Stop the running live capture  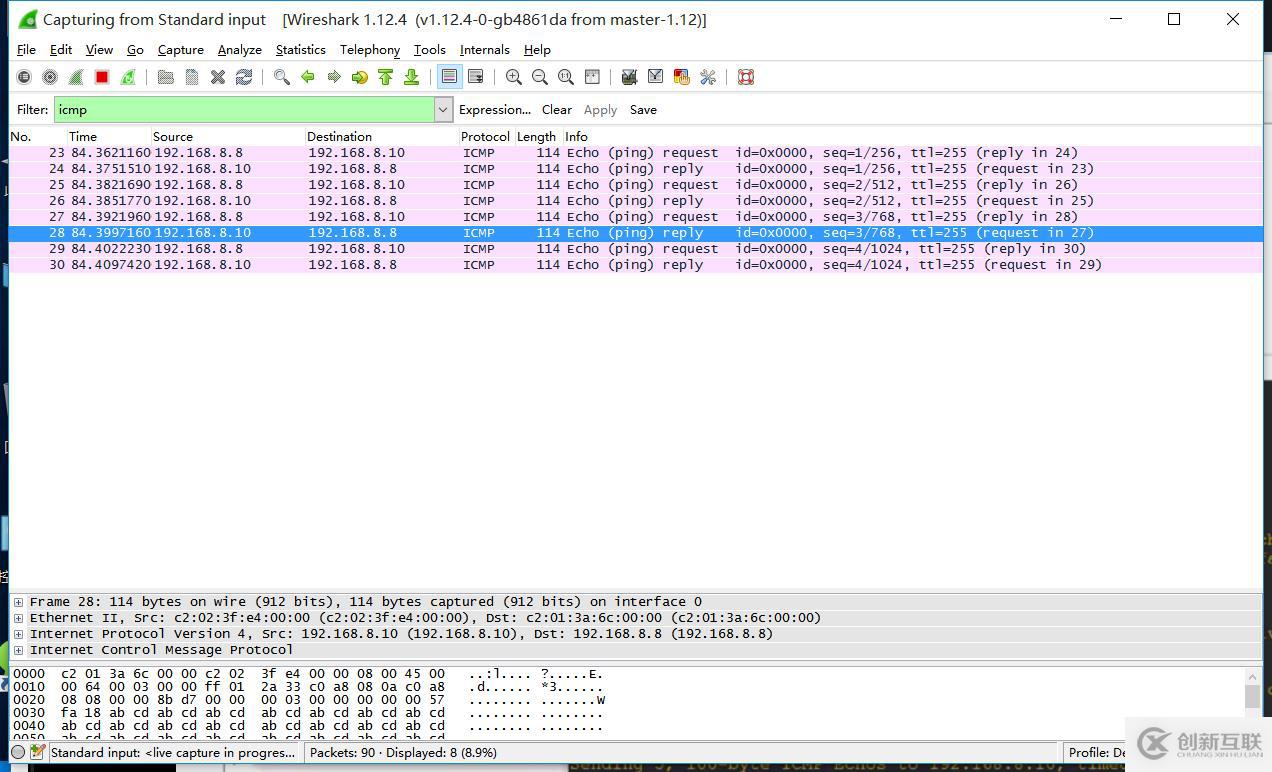click(x=102, y=77)
